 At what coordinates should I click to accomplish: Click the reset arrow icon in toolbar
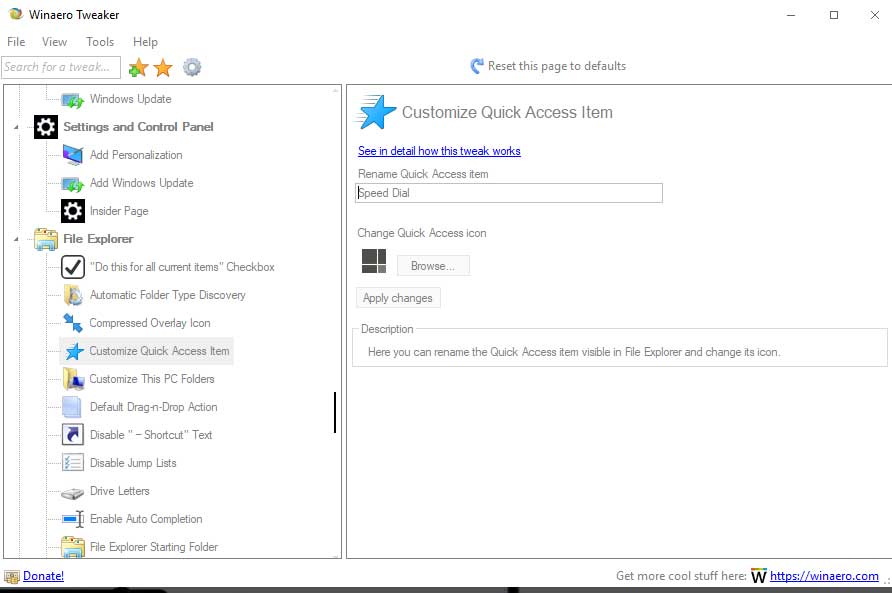[x=477, y=66]
